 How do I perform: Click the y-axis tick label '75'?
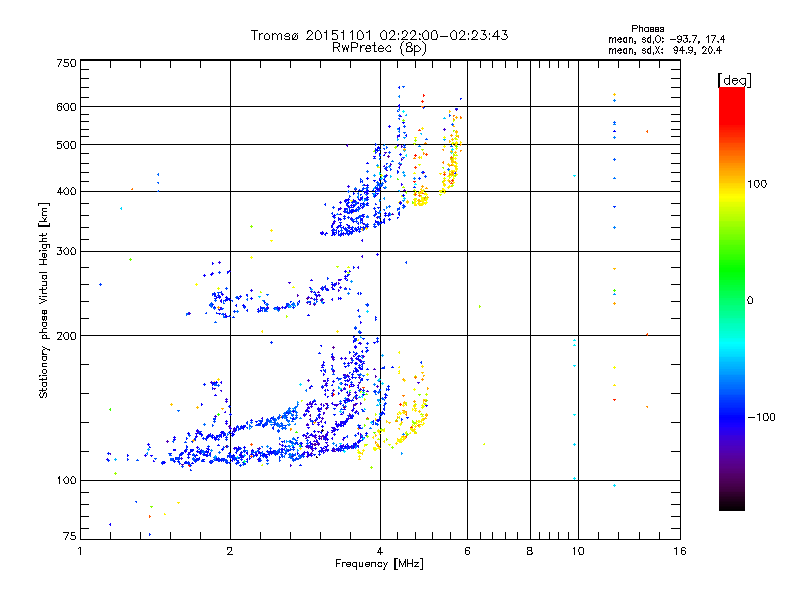(70, 536)
